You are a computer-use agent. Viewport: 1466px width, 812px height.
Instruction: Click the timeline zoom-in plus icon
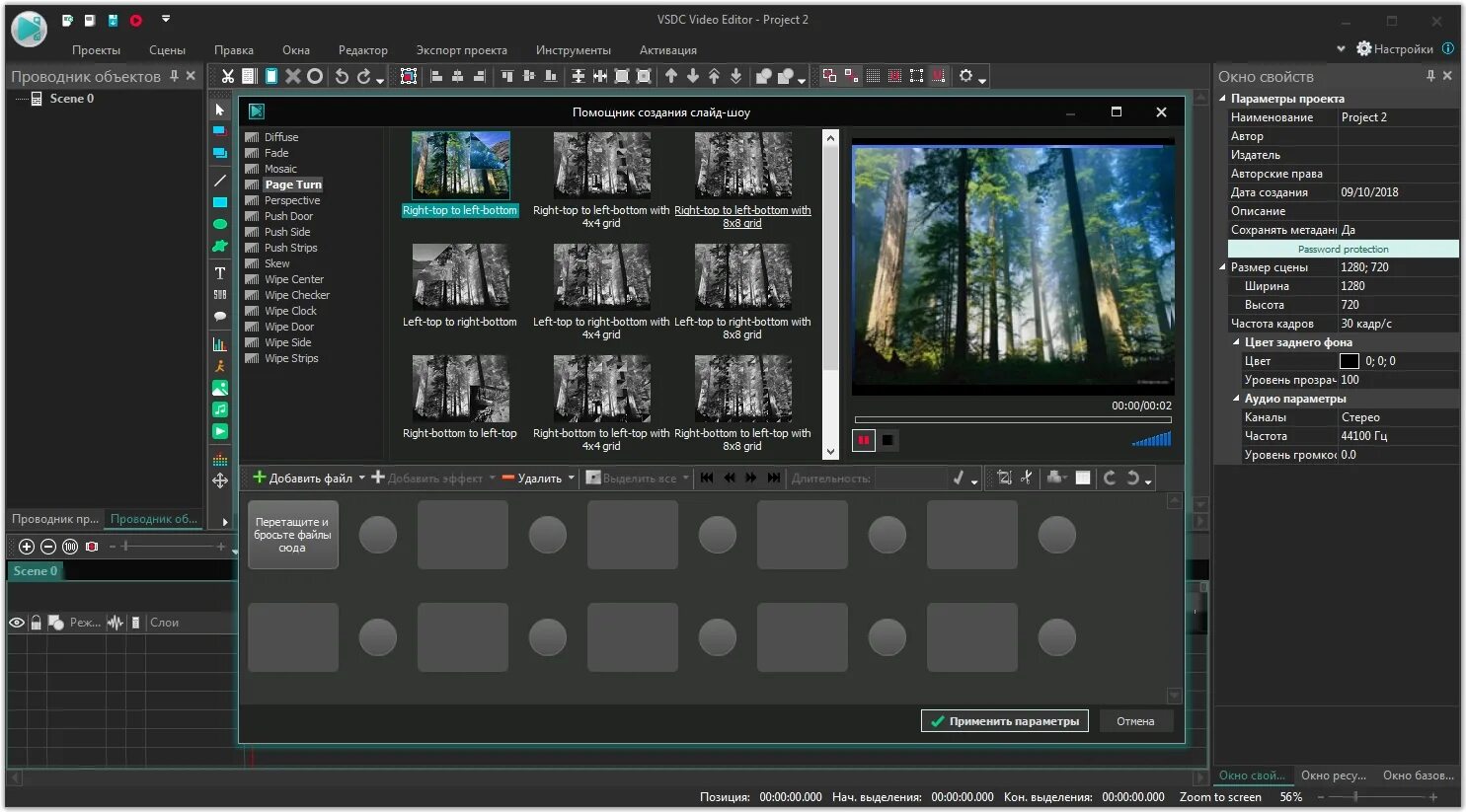click(x=27, y=547)
